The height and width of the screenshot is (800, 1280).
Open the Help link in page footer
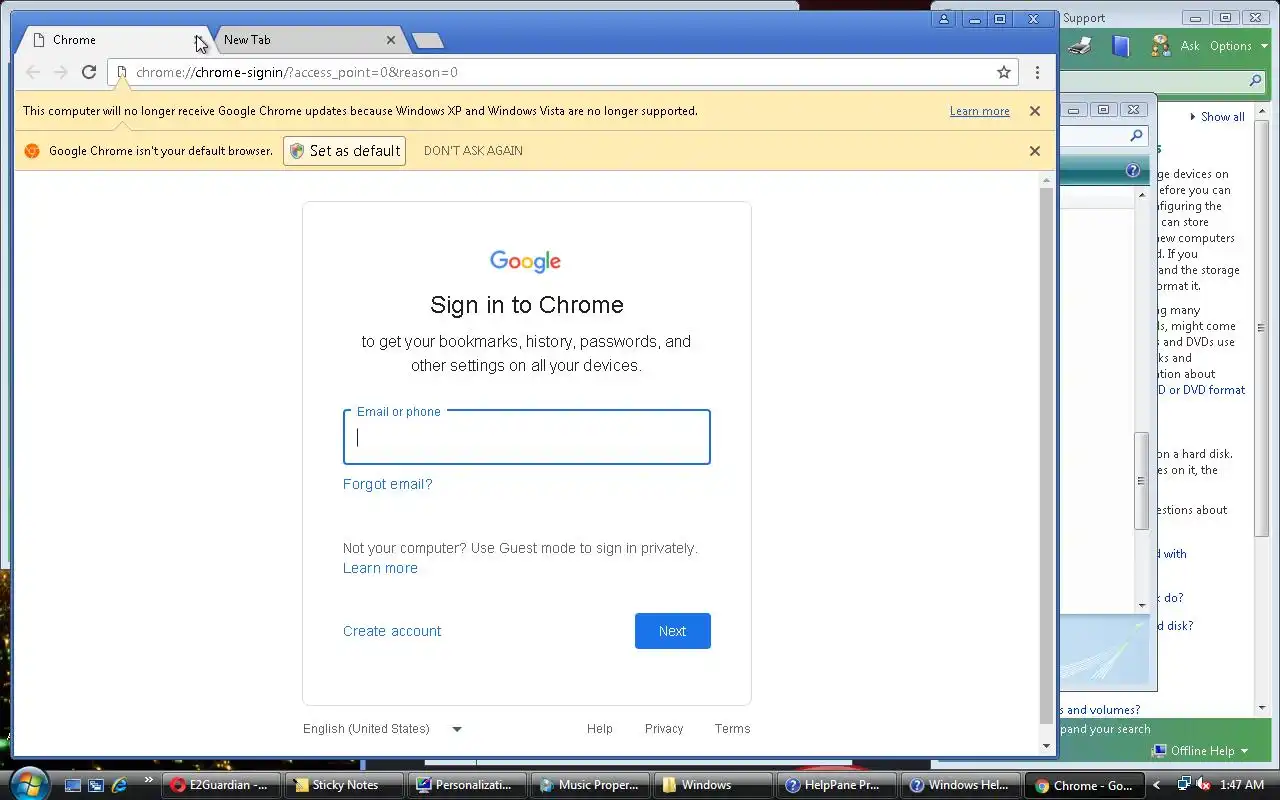point(600,729)
